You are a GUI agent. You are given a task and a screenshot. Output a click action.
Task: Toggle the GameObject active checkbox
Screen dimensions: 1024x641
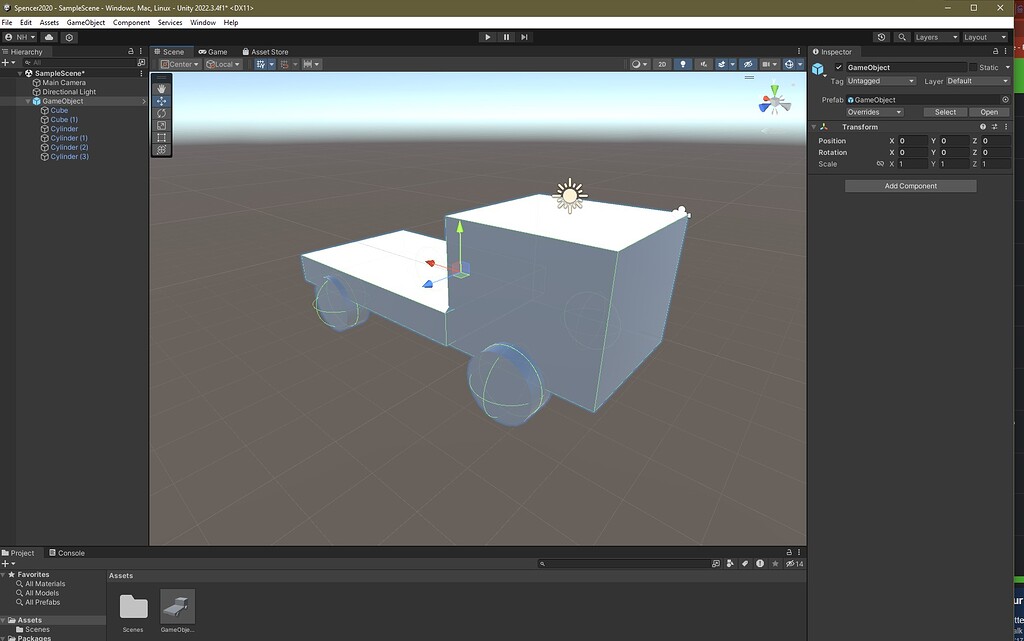(838, 68)
